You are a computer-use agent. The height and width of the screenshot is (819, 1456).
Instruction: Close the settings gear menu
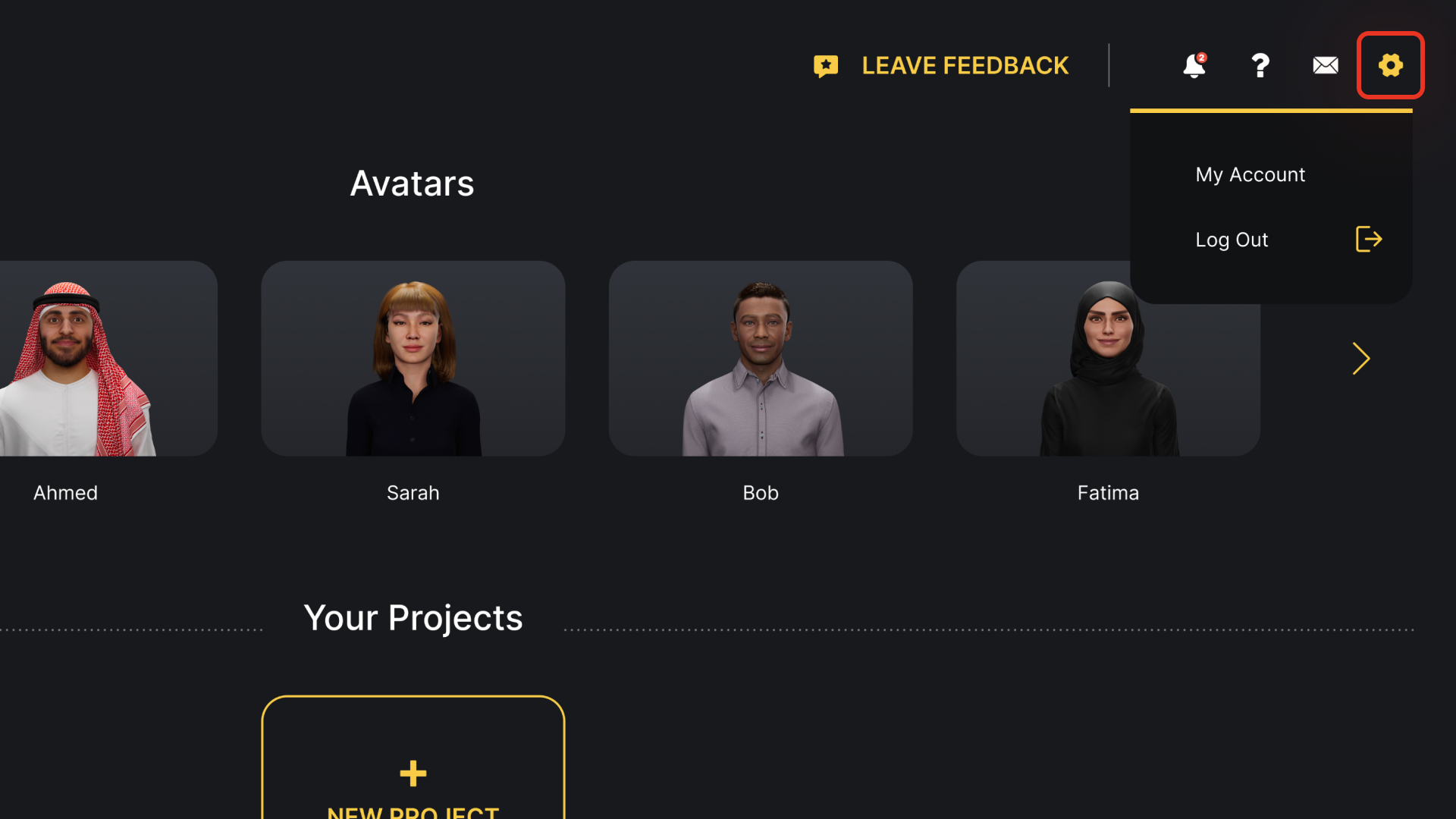(x=1390, y=66)
